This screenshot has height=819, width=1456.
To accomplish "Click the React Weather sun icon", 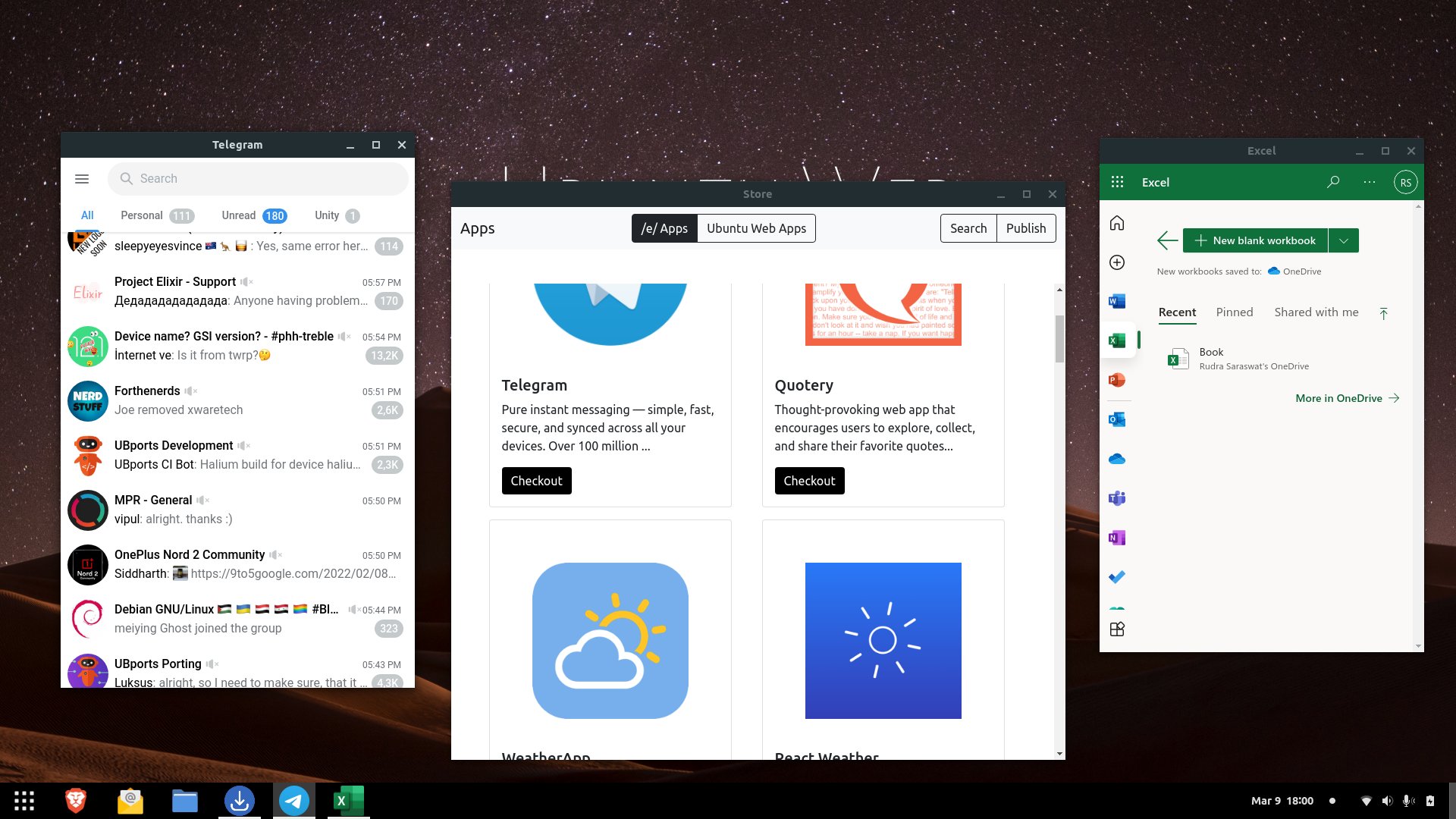I will pos(883,641).
